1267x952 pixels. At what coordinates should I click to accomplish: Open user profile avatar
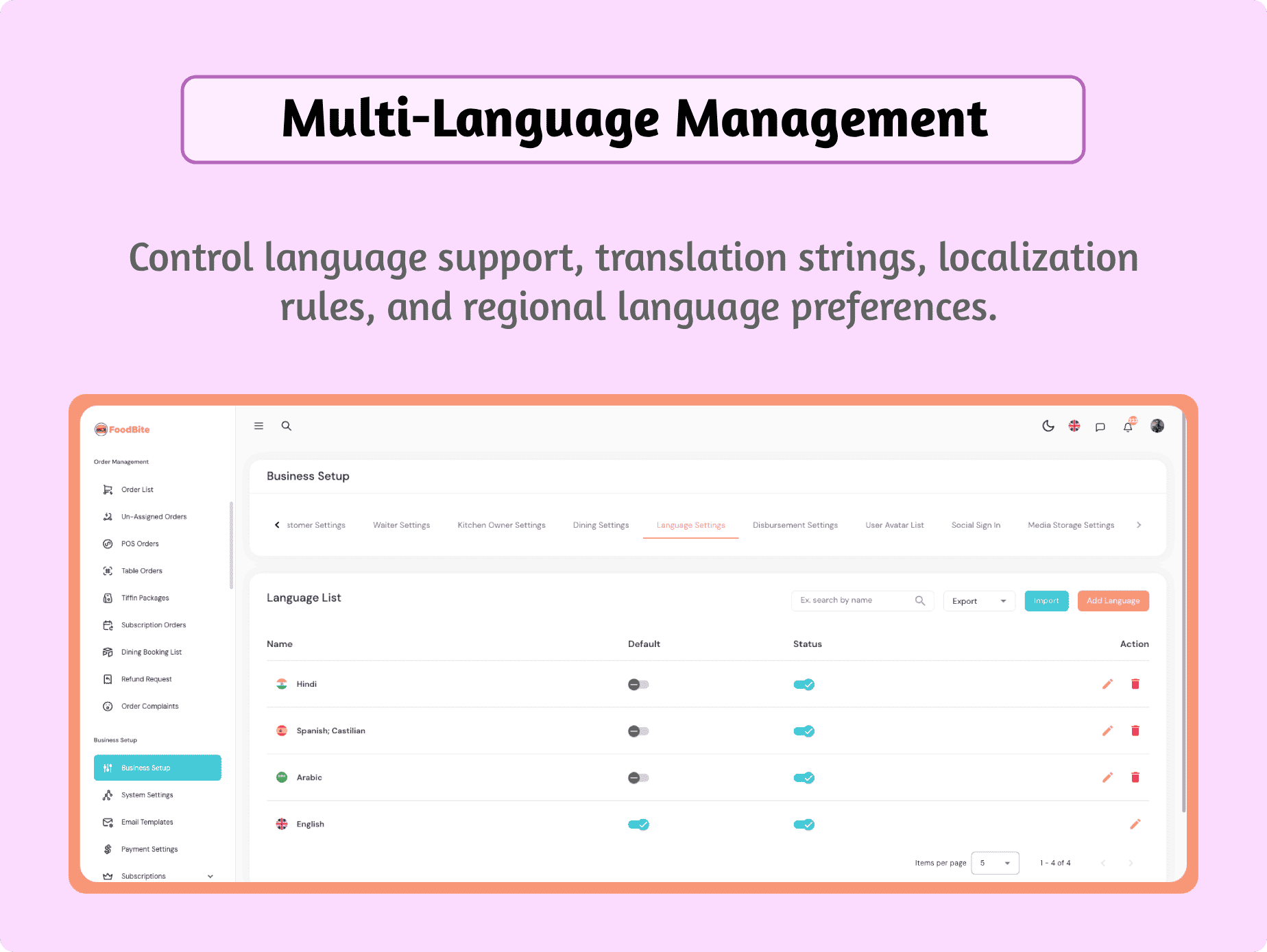[x=1157, y=426]
